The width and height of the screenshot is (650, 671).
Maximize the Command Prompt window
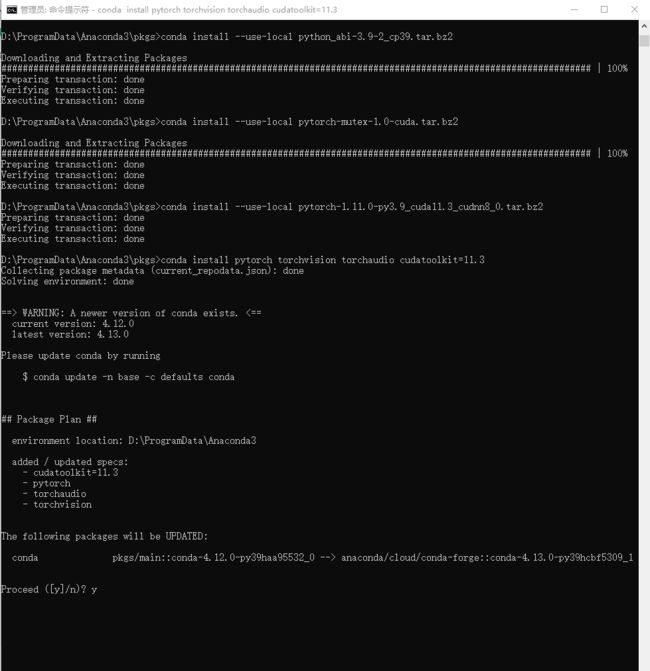604,9
